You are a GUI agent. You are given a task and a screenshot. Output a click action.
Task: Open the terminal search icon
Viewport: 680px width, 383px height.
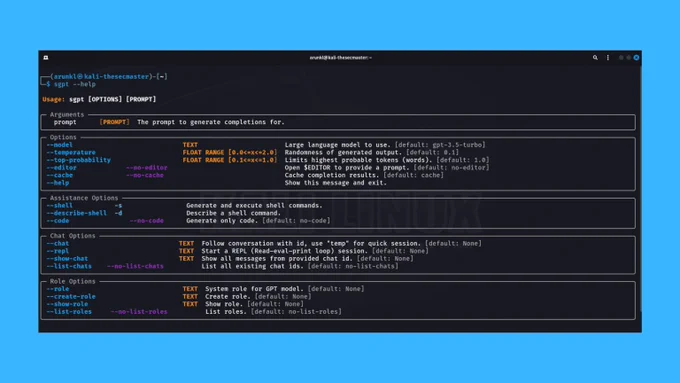click(x=595, y=57)
